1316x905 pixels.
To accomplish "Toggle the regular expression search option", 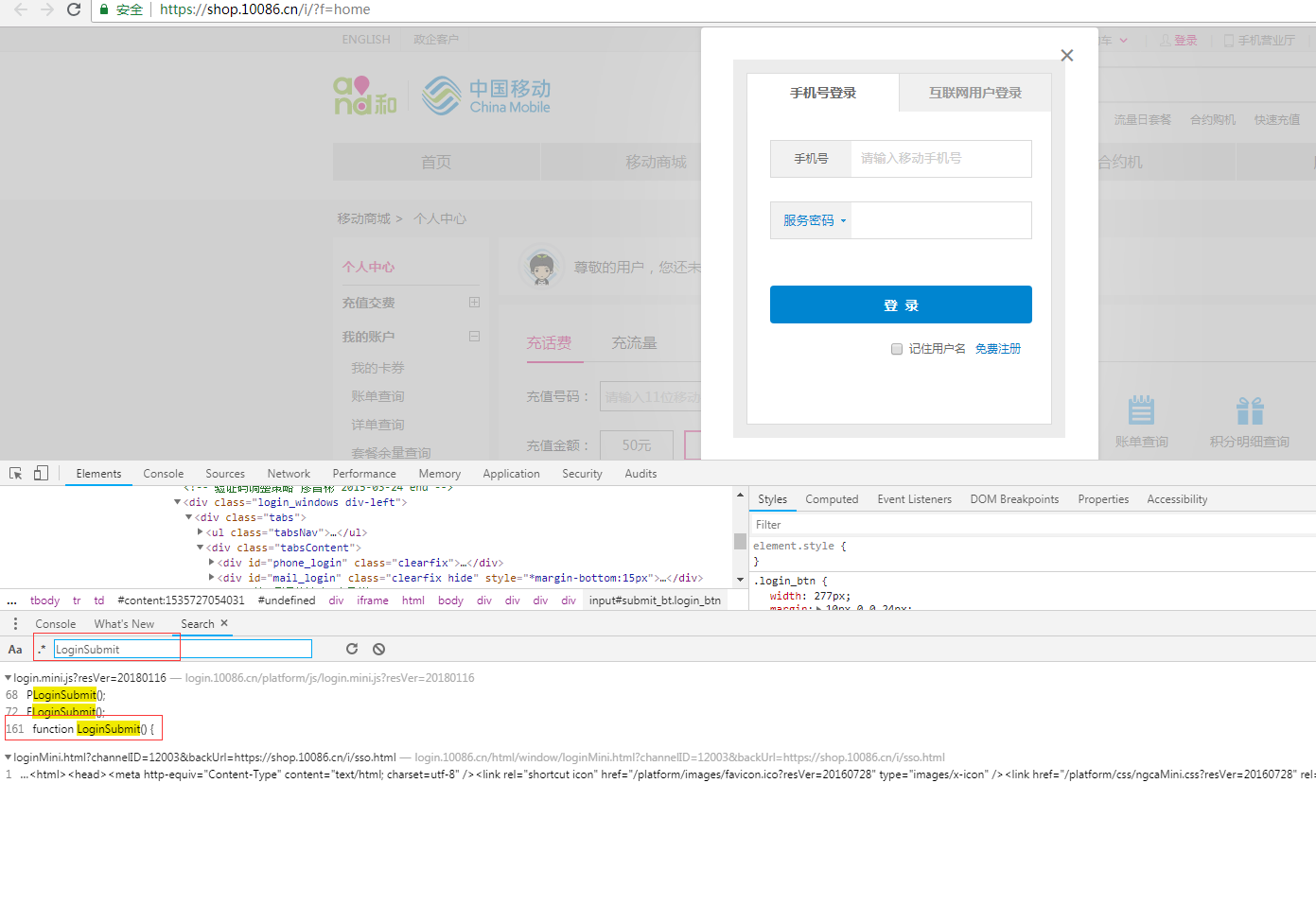I will [x=42, y=649].
